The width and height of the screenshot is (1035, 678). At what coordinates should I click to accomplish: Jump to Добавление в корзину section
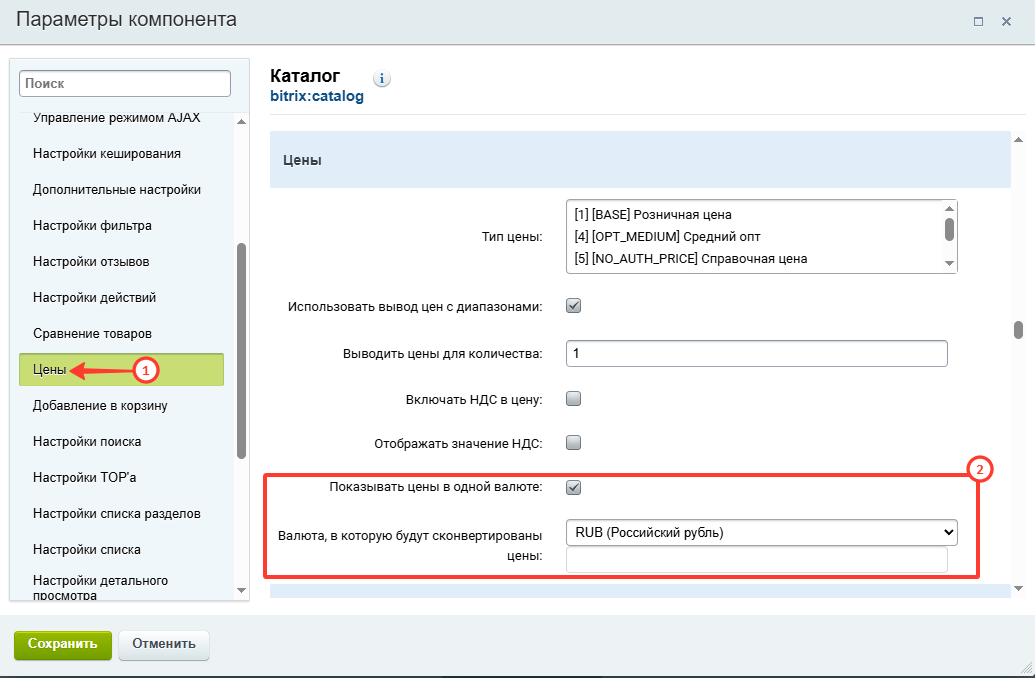pyautogui.click(x=100, y=405)
